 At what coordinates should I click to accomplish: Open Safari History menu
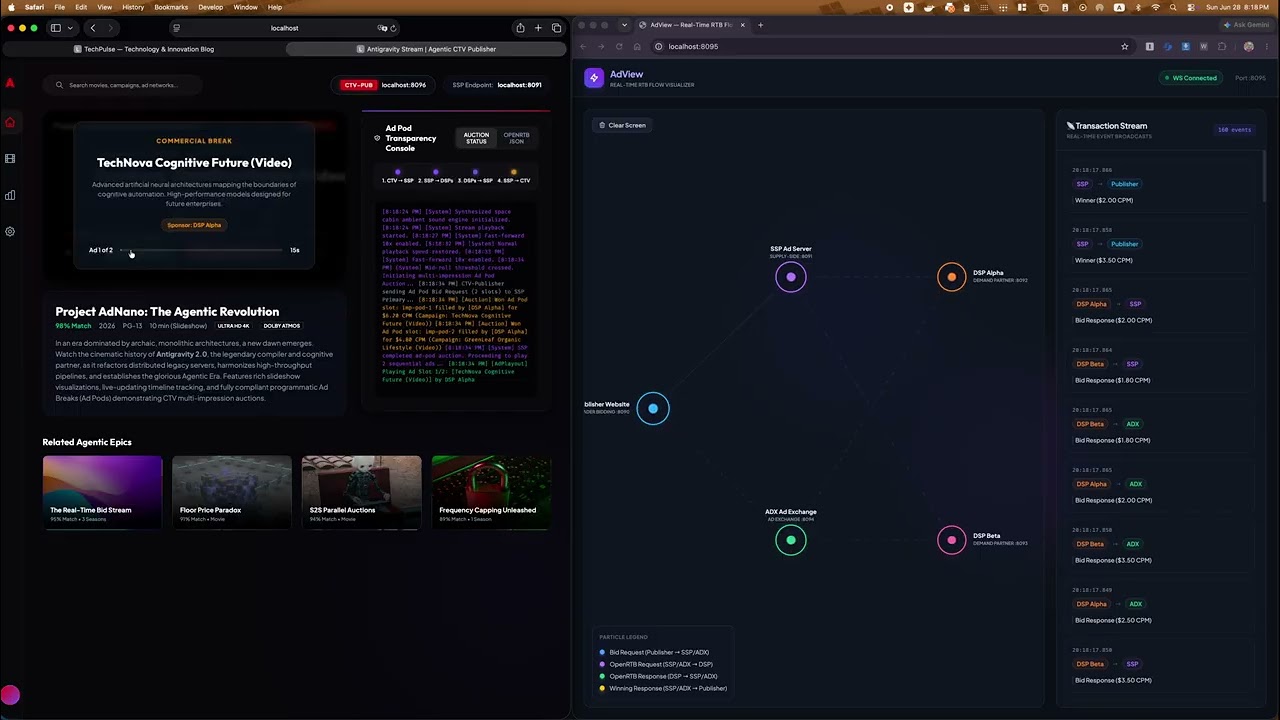pos(133,7)
